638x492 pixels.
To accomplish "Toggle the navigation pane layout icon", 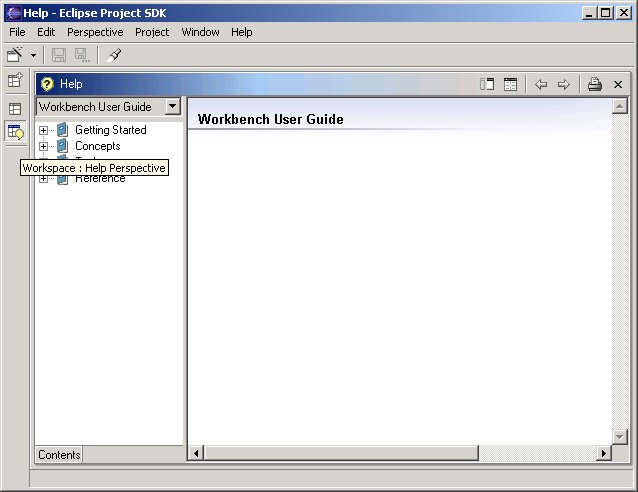I will [487, 85].
